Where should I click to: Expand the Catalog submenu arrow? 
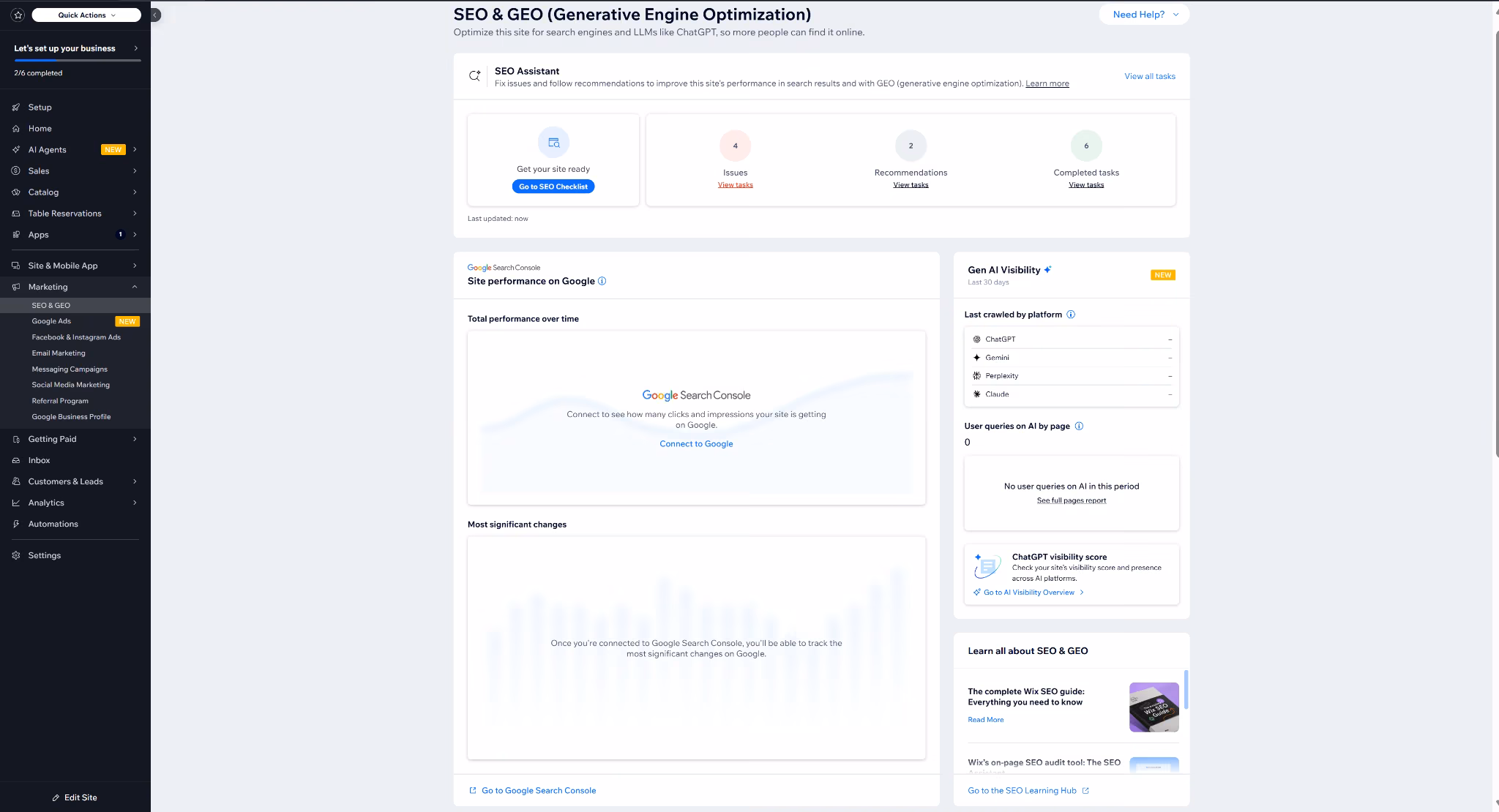click(x=135, y=192)
